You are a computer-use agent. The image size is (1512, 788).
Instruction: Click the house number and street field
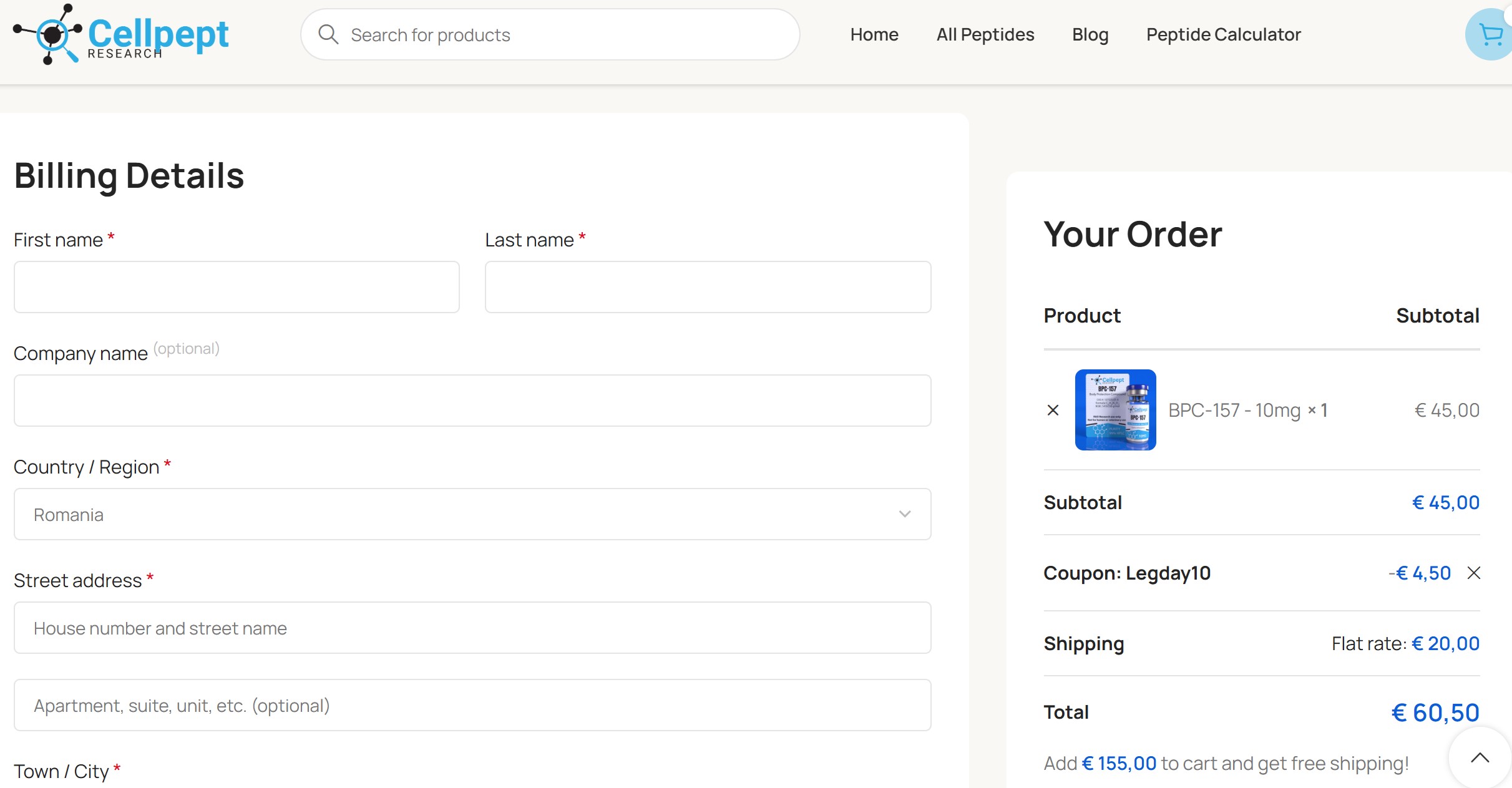coord(472,627)
